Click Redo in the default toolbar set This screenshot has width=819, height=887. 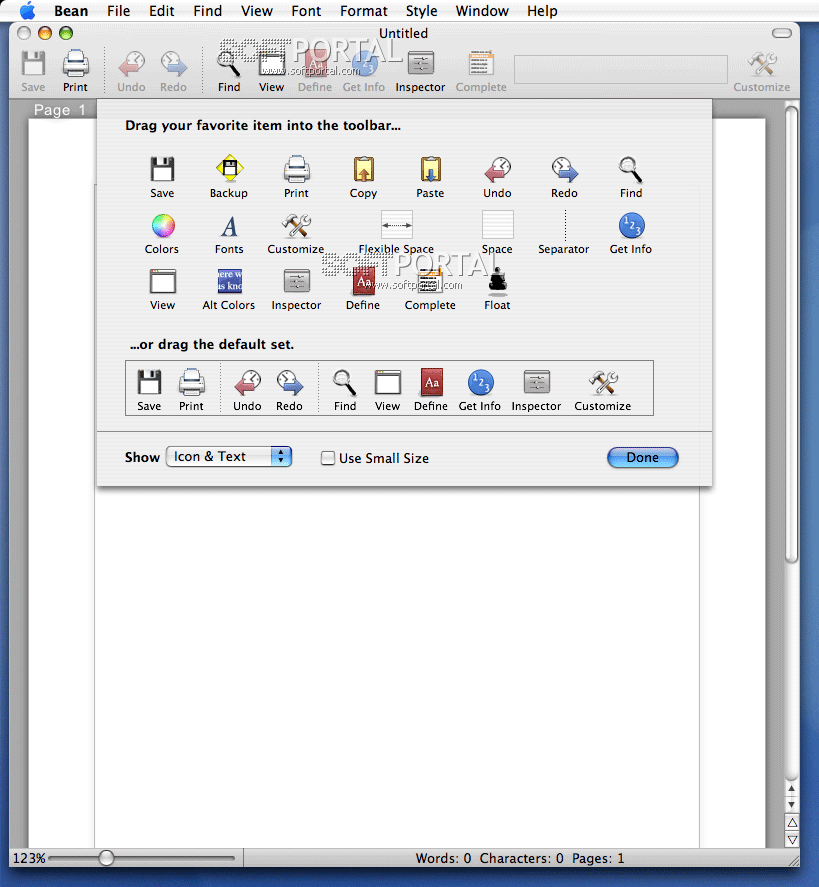[290, 389]
